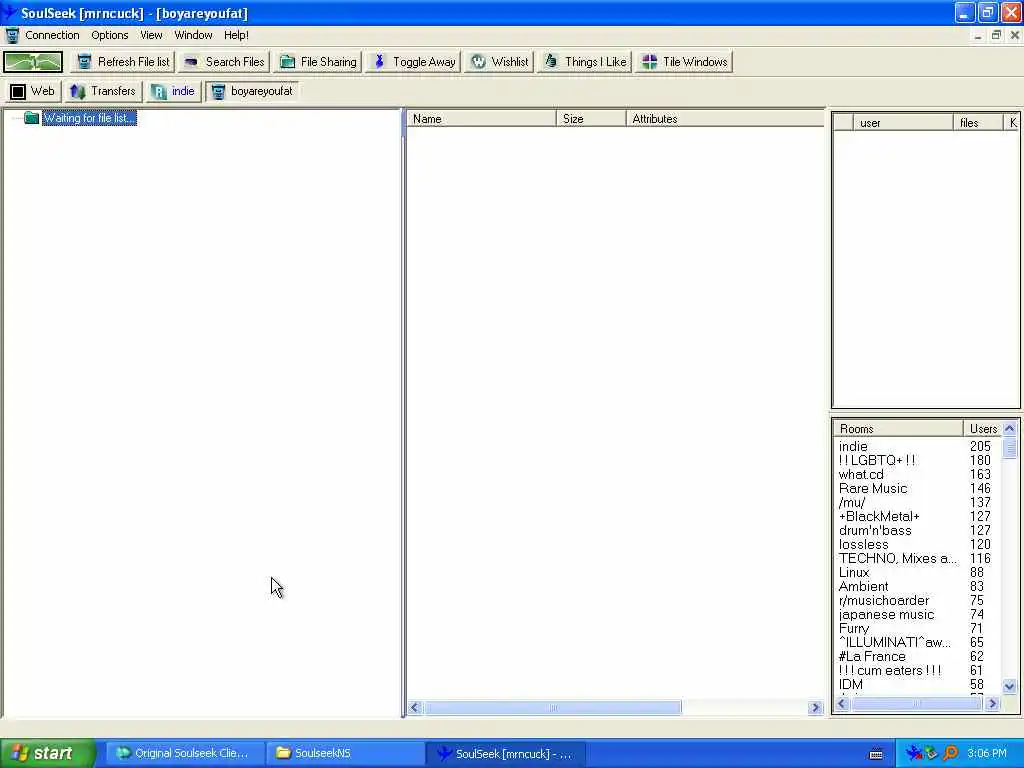Sort user list by files column
The image size is (1024, 768).
[x=978, y=123]
